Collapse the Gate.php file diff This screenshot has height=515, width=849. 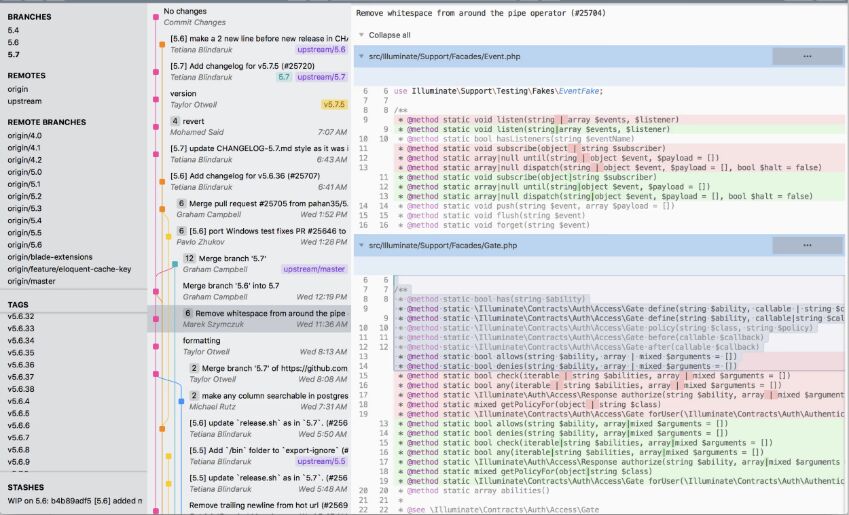pos(361,245)
